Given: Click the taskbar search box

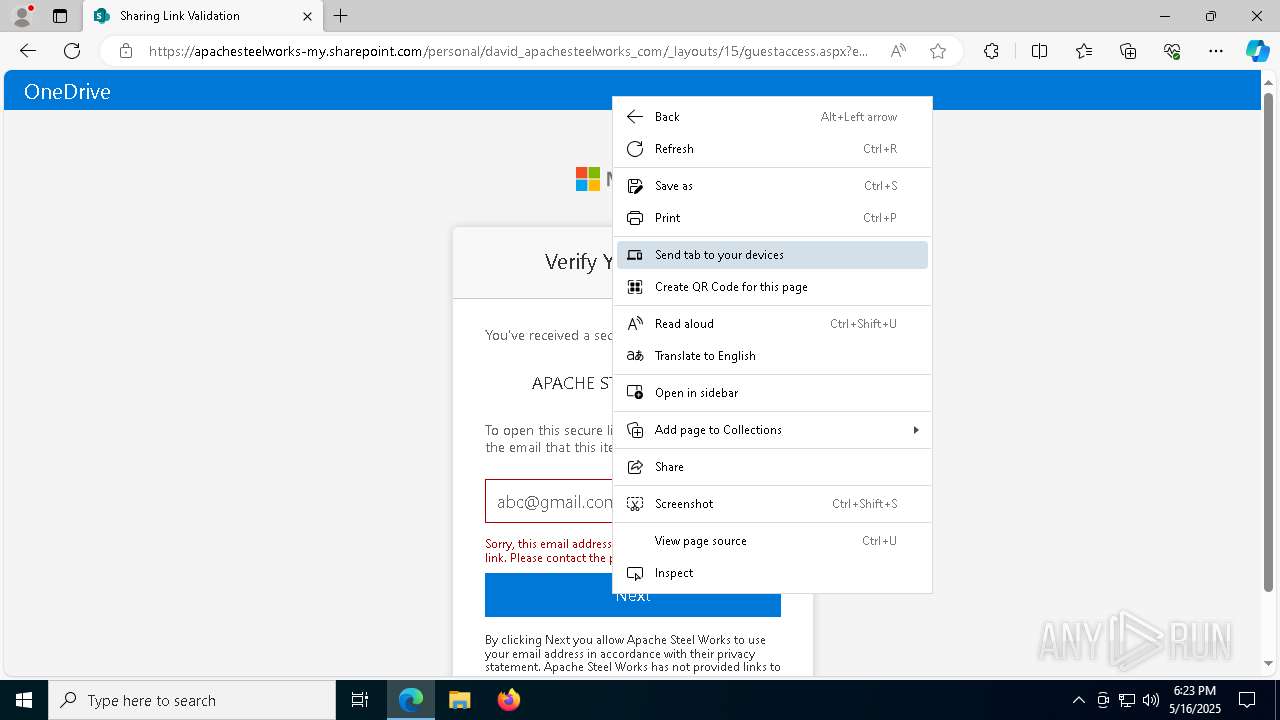Looking at the screenshot, I should tap(192, 700).
